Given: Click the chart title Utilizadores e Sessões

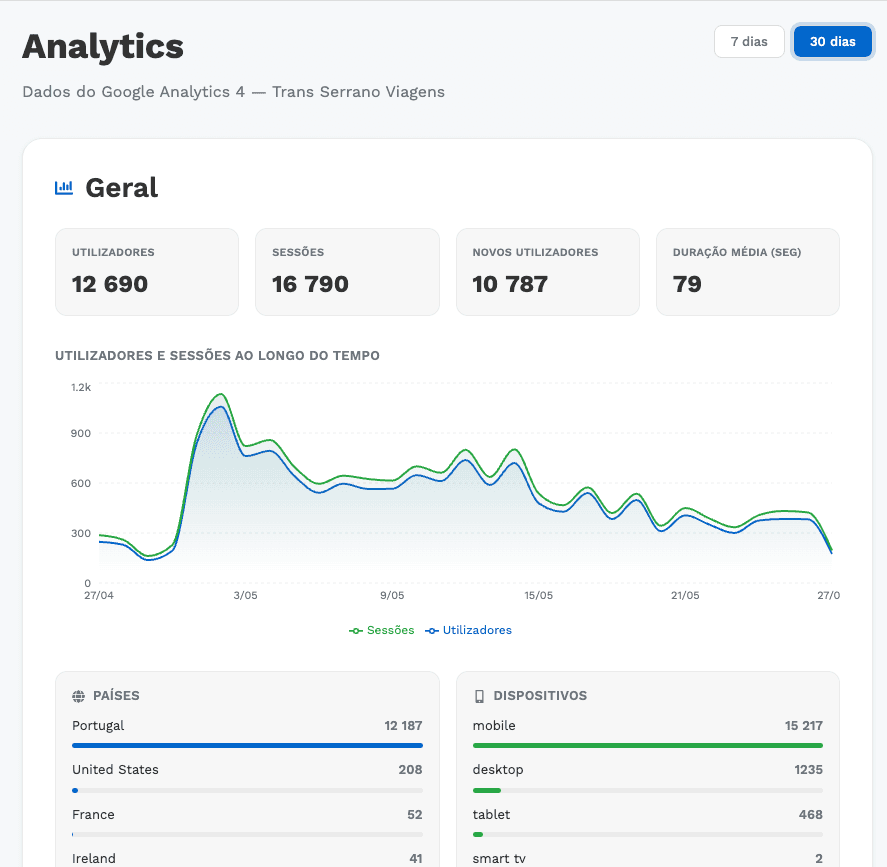Looking at the screenshot, I should pyautogui.click(x=217, y=356).
